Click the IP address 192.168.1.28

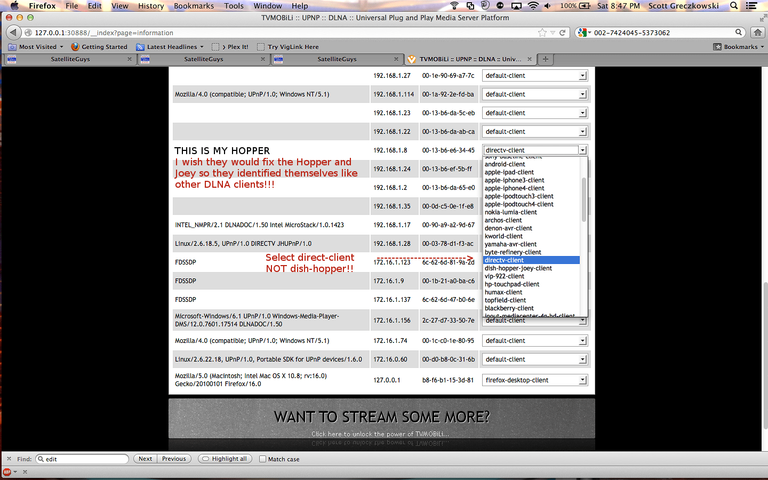click(x=392, y=243)
